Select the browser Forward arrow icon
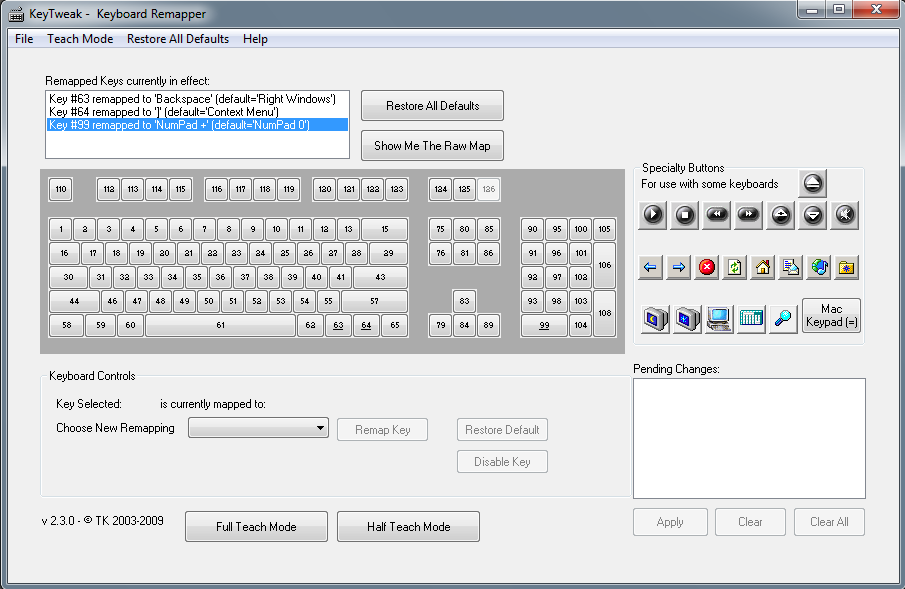This screenshot has height=589, width=905. [x=680, y=267]
